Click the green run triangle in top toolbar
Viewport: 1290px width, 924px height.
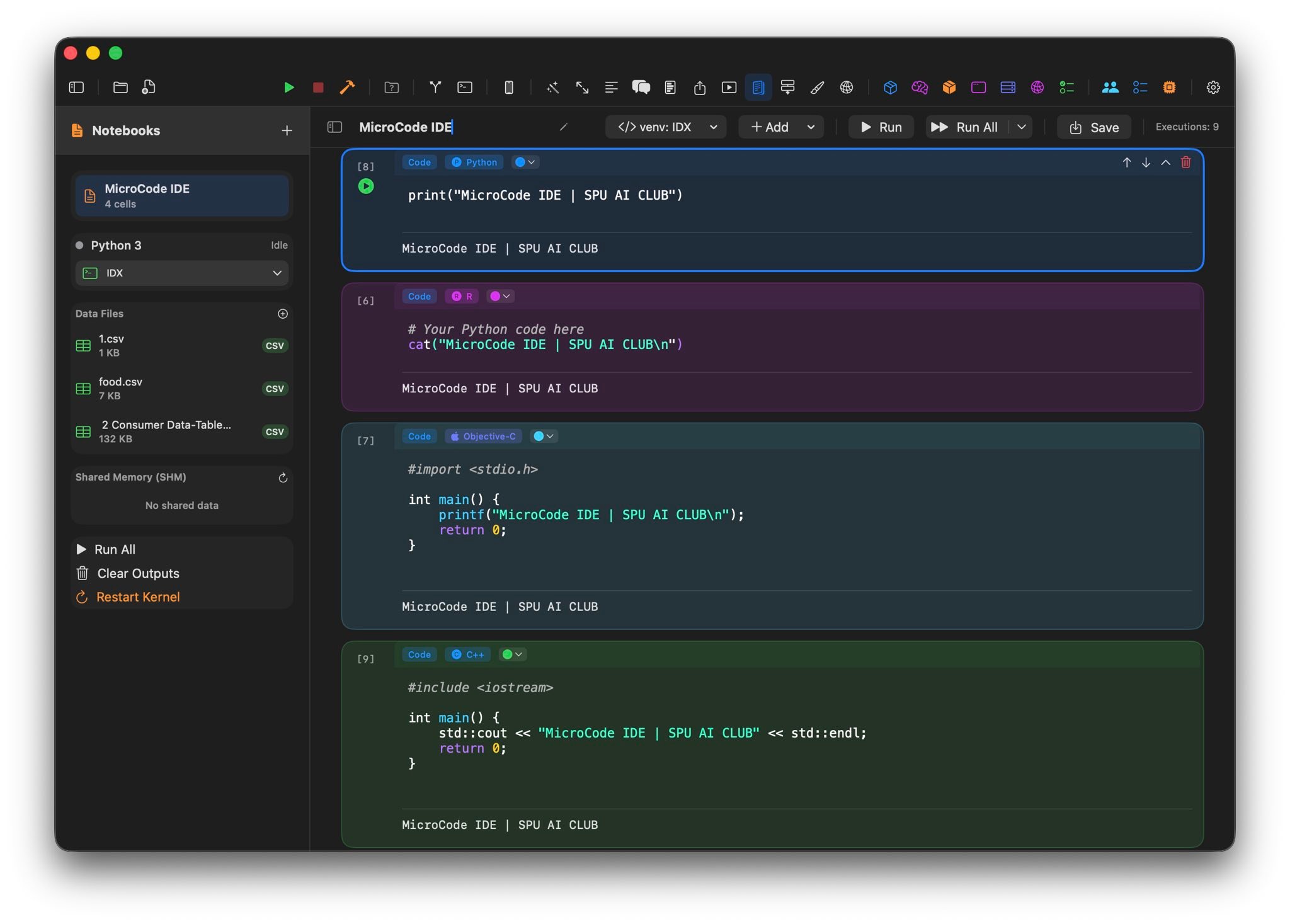288,87
